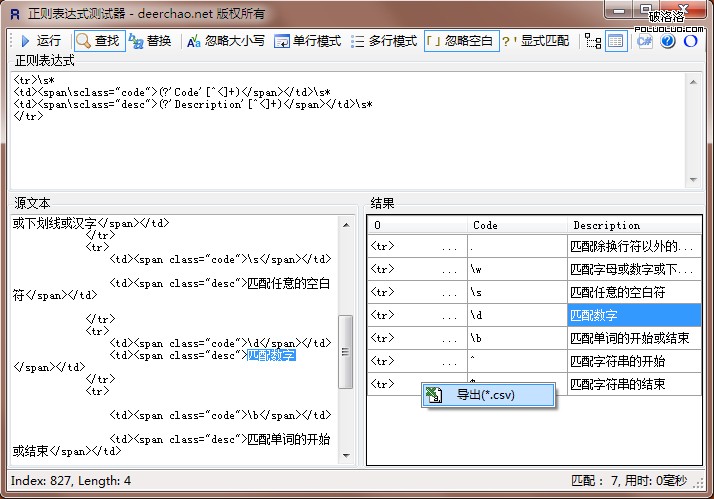The height and width of the screenshot is (499, 714).
Task: Click the Description column header
Action: point(632,225)
